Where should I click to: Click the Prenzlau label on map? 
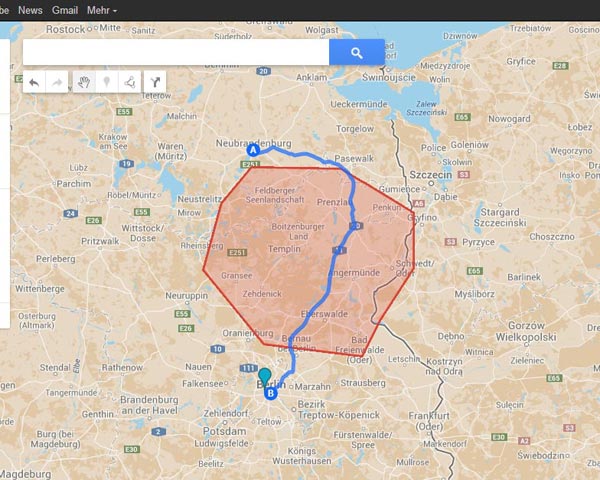(x=334, y=202)
